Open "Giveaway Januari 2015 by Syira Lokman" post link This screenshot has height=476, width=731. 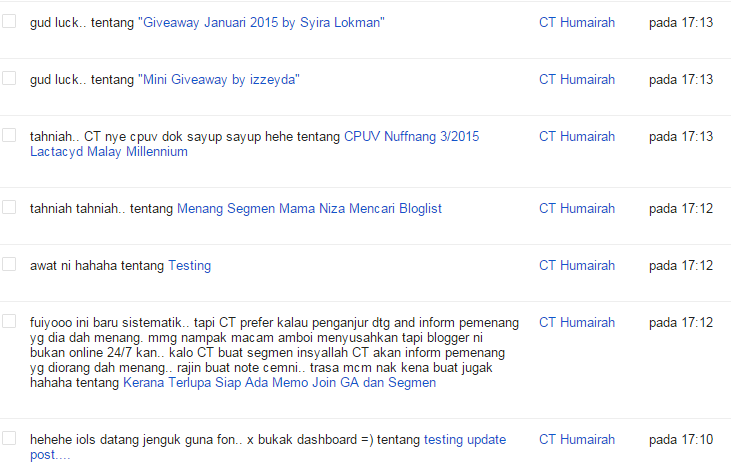(x=261, y=22)
